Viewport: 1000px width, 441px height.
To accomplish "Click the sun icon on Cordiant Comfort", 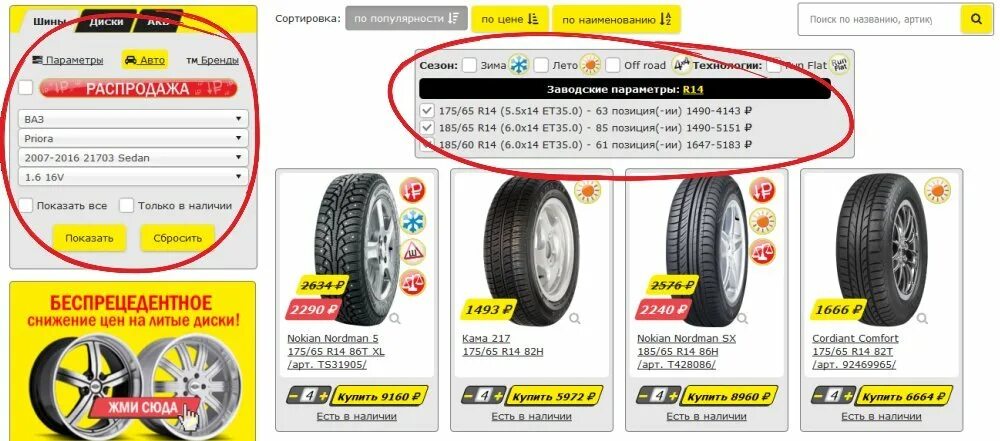I will (x=938, y=190).
